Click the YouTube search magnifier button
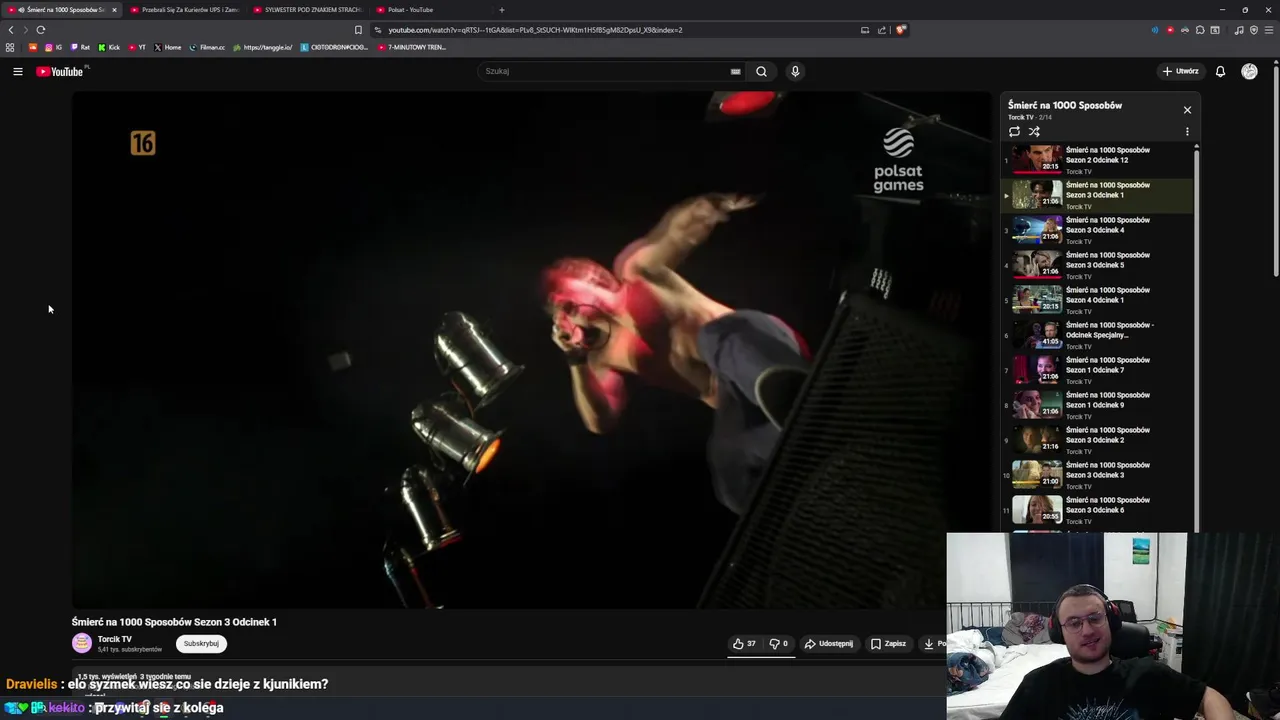This screenshot has height=720, width=1280. pos(761,71)
